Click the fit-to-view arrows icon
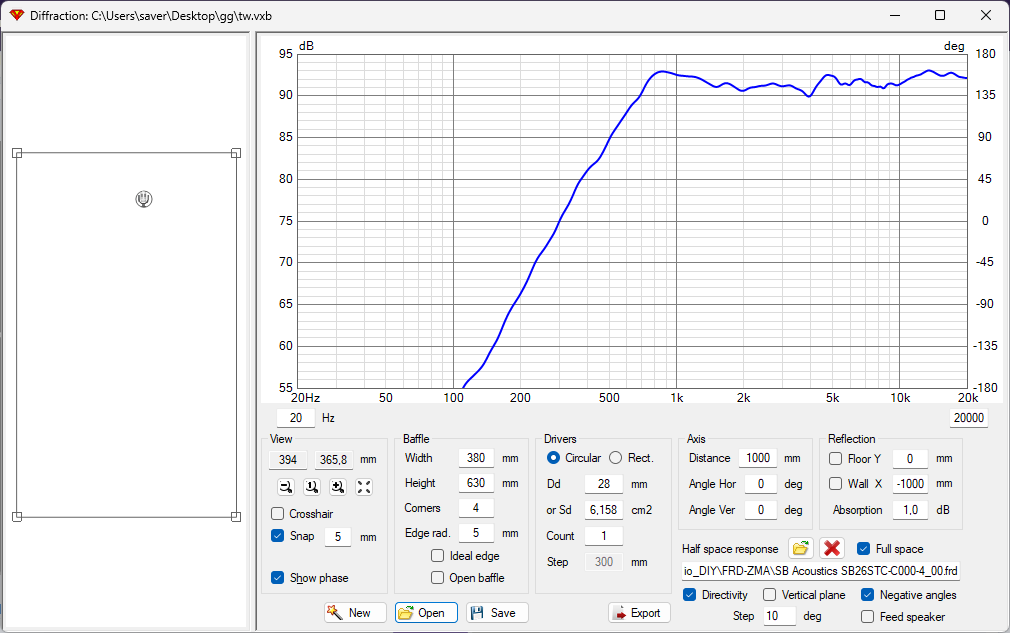The width and height of the screenshot is (1010, 633). point(364,487)
